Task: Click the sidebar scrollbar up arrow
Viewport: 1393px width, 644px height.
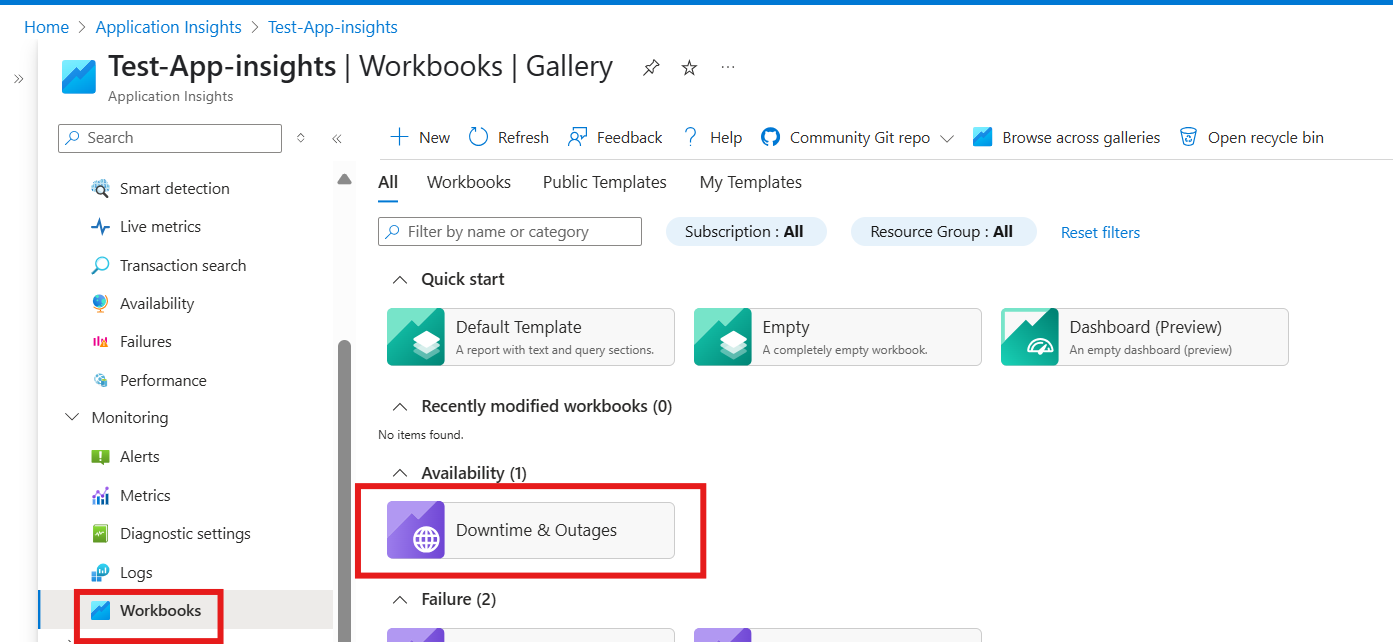Action: point(345,179)
